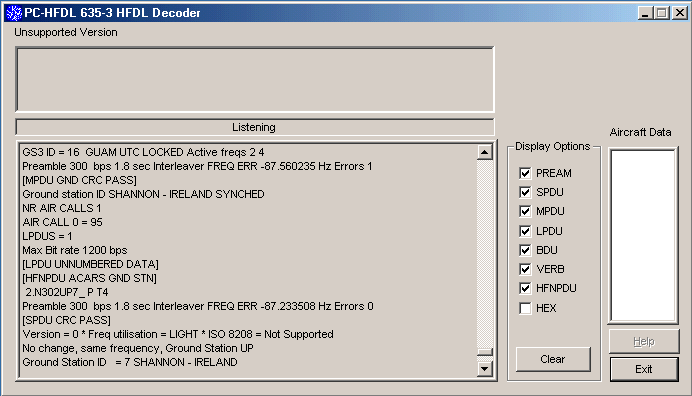Click Preamble line with FREQ ERR -87.233508

[x=198, y=306]
